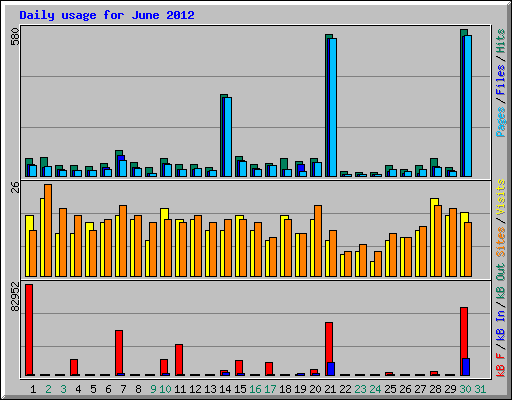Click the red kB bar for day 1

(x=29, y=330)
